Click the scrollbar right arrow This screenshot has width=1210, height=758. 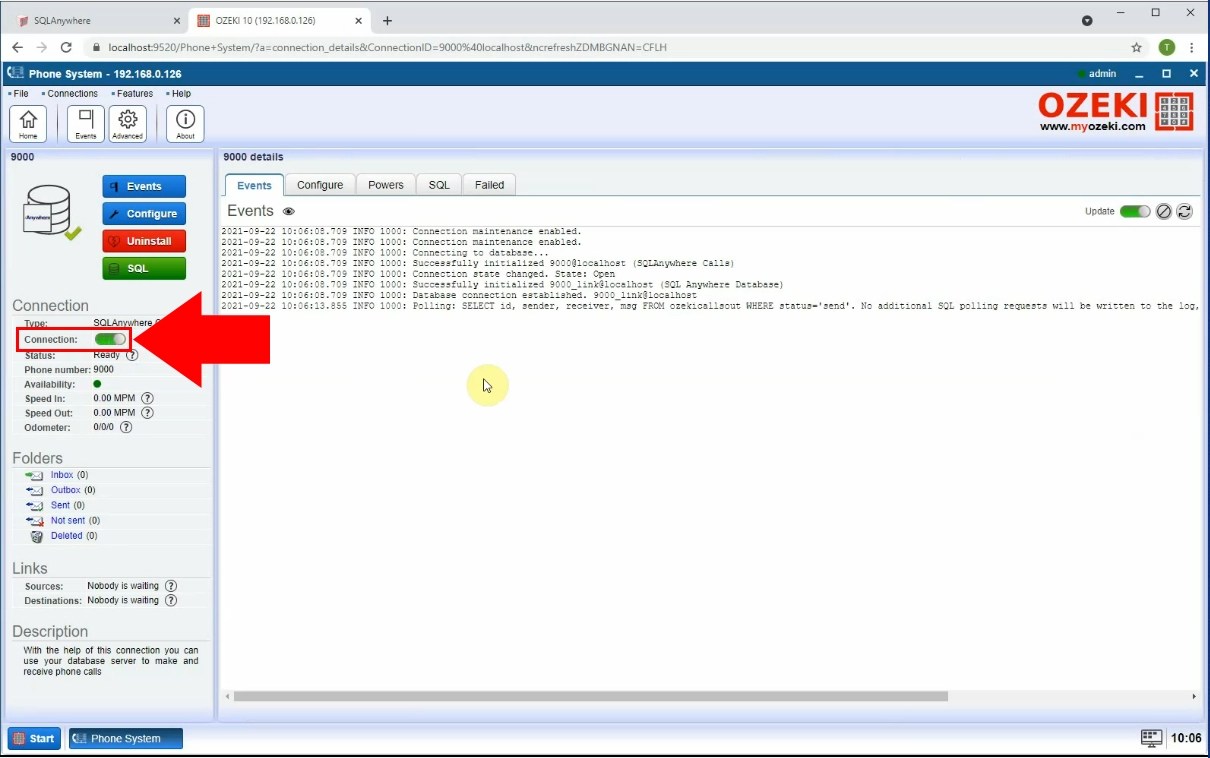click(x=1194, y=696)
